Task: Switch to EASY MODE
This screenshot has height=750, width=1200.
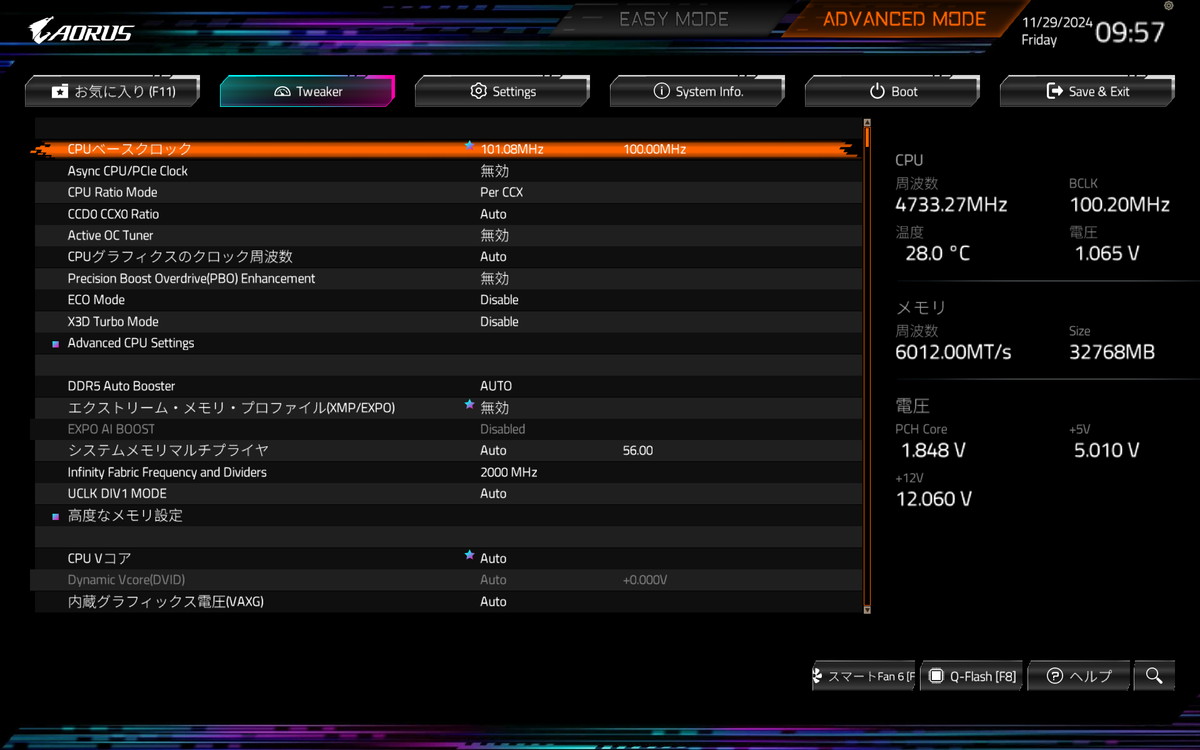Action: click(x=674, y=19)
